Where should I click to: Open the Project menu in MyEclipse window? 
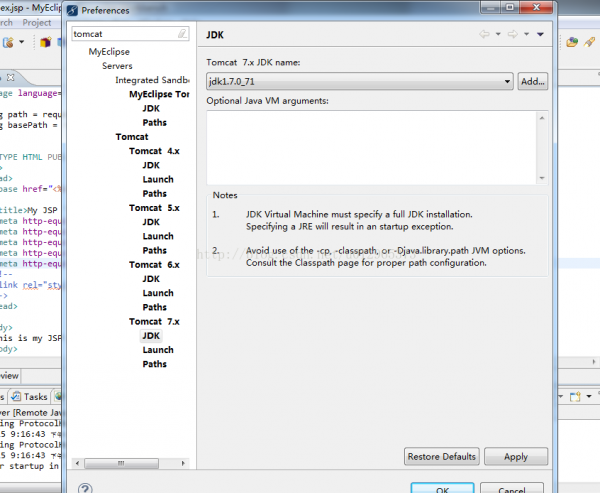click(x=37, y=23)
